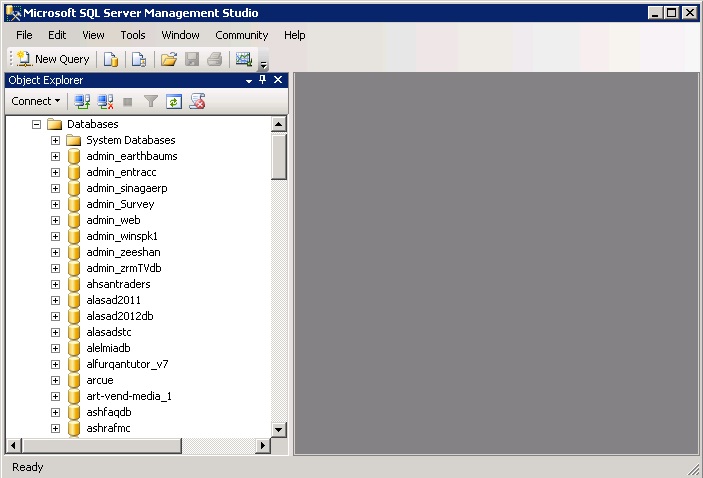Collapse the Databases folder node

(x=36, y=124)
